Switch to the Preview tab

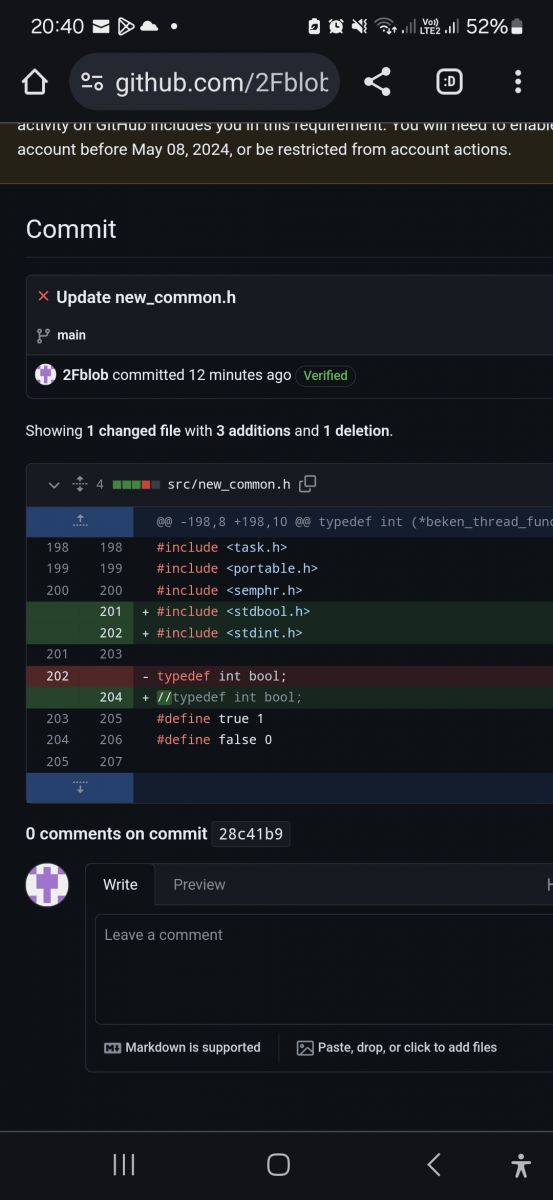(199, 884)
